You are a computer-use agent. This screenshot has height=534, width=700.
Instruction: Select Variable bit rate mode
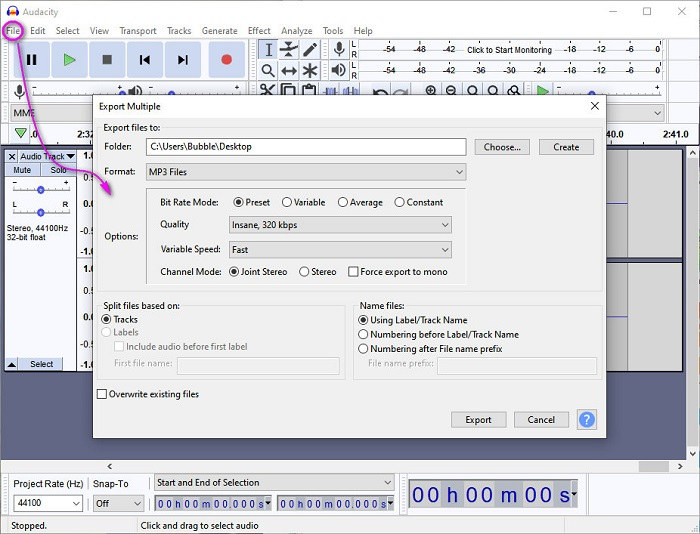[x=304, y=202]
